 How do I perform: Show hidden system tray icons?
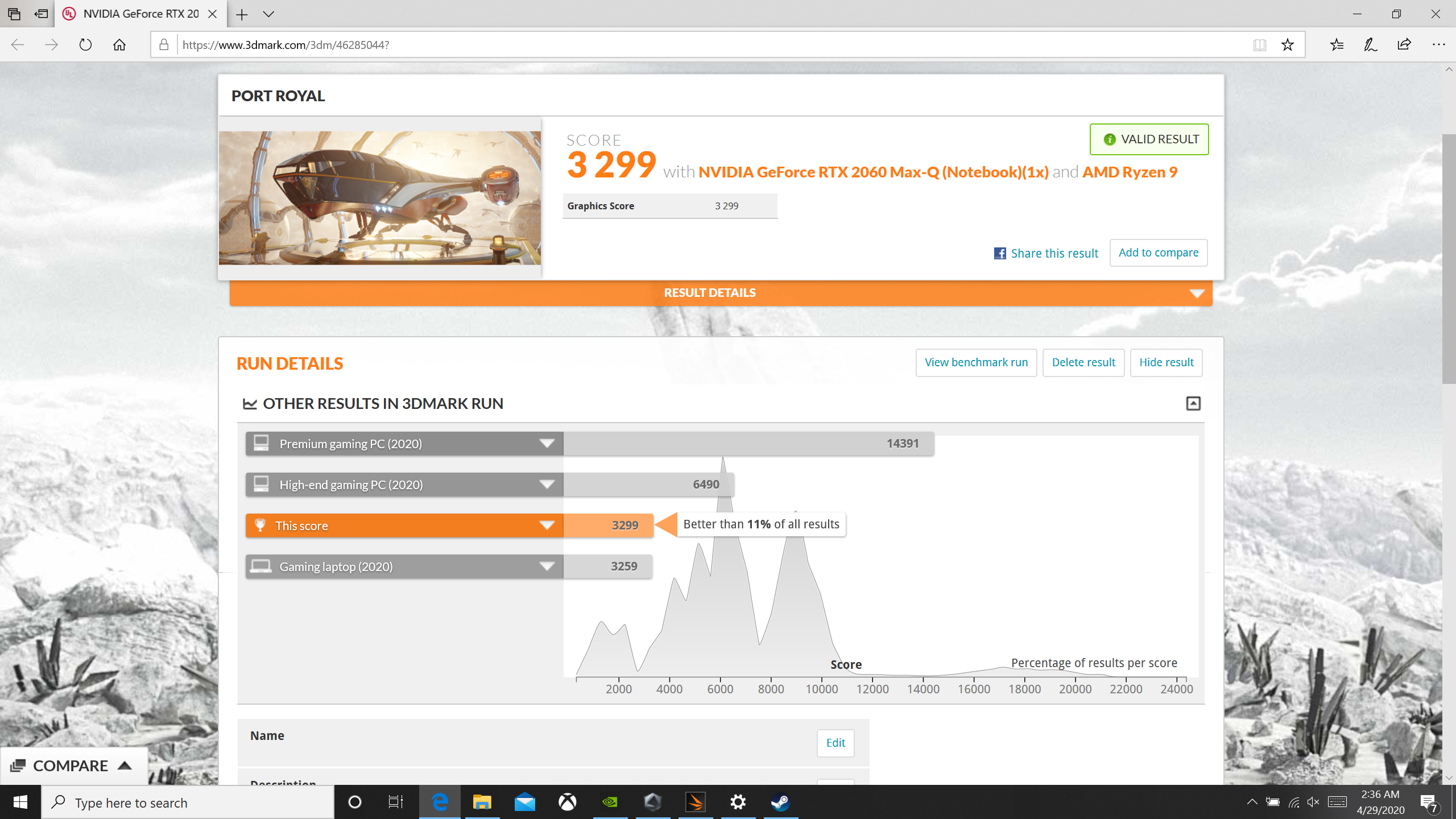pyautogui.click(x=1252, y=802)
